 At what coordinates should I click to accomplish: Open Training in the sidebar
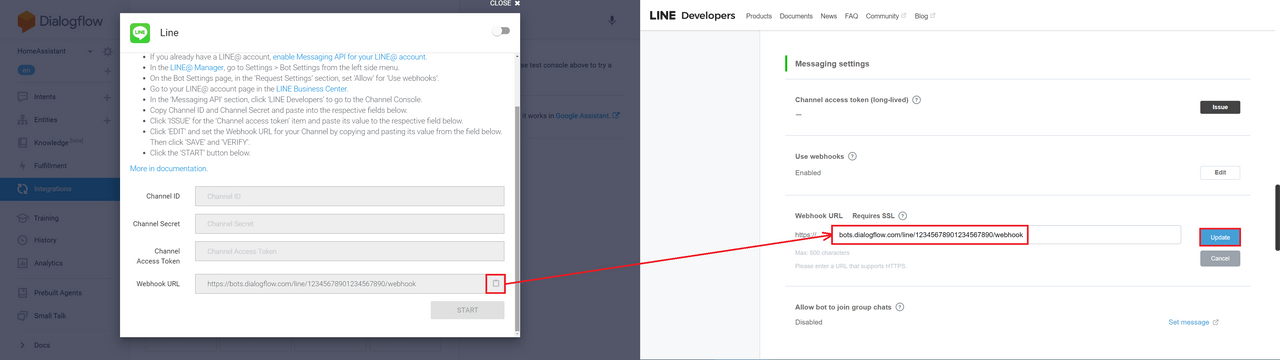pos(46,217)
